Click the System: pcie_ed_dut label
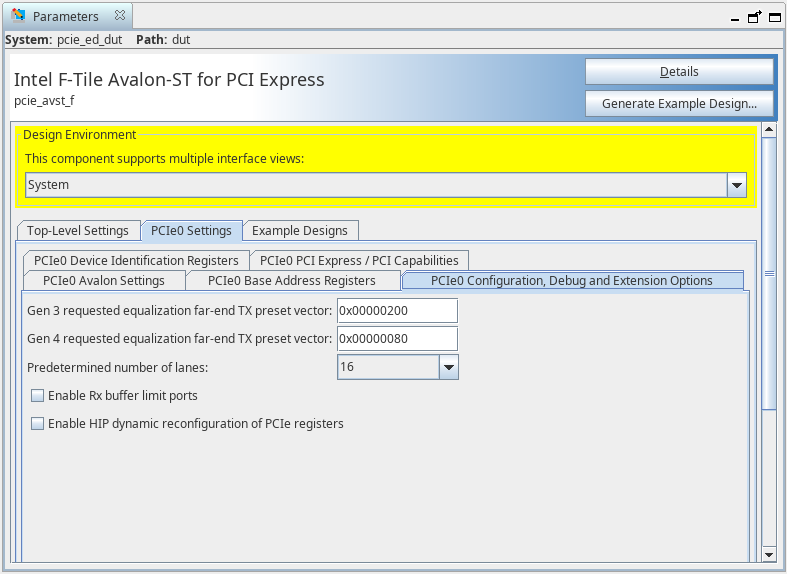Screen dimensions: 787x574 tap(64, 40)
